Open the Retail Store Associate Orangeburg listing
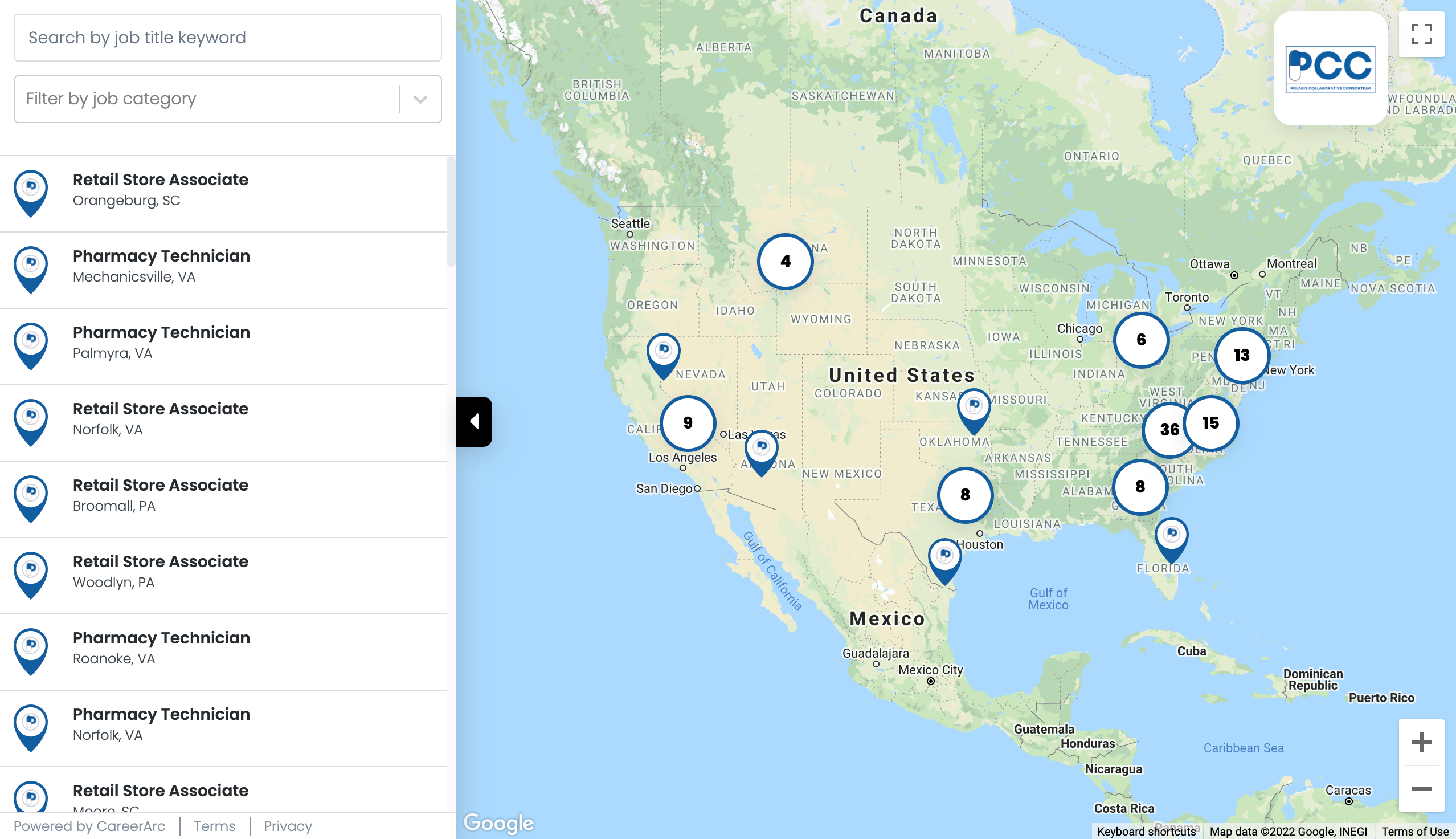Screen dimensions: 1456x839 pyautogui.click(x=223, y=194)
